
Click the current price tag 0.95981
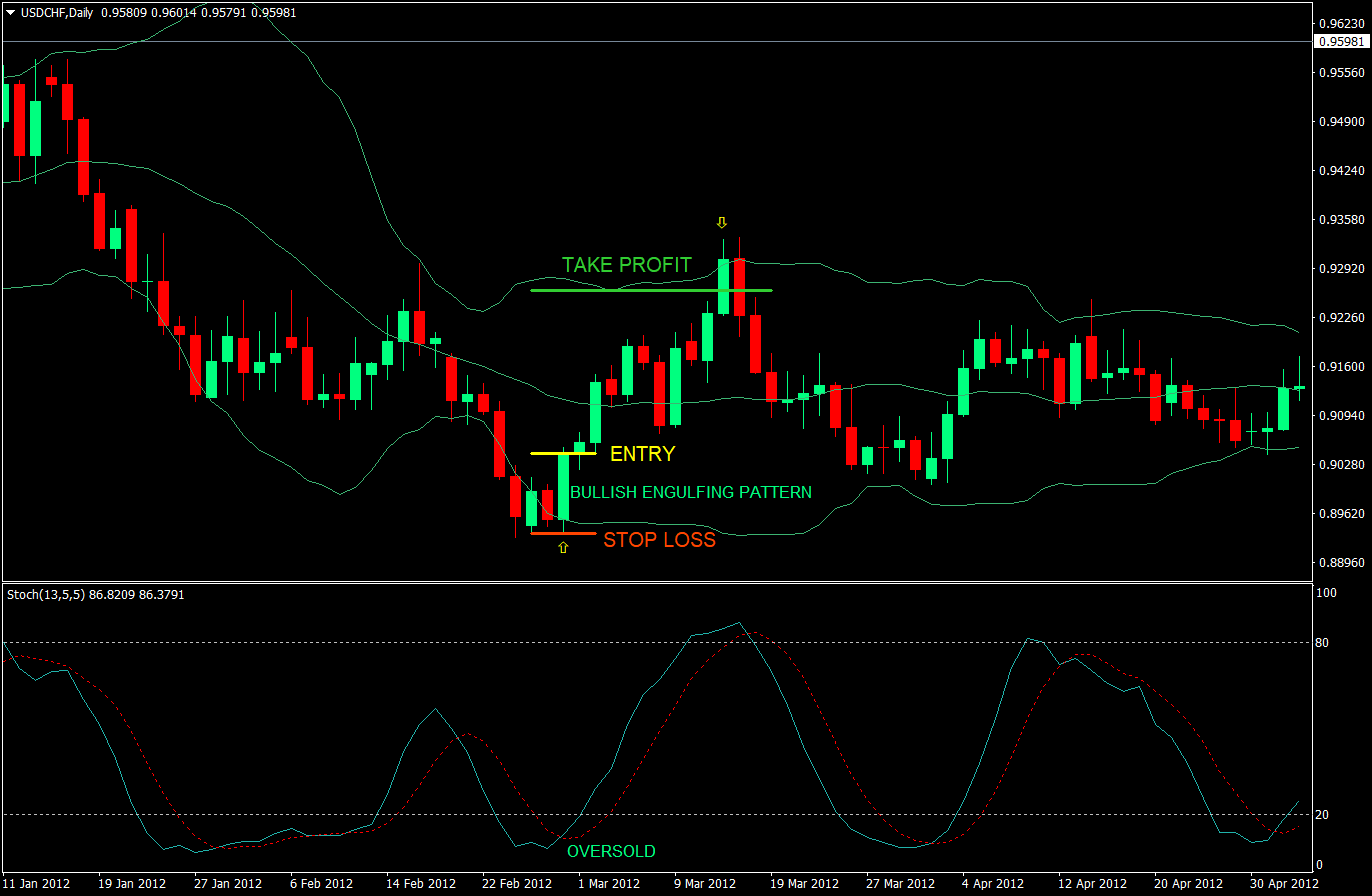click(1342, 41)
